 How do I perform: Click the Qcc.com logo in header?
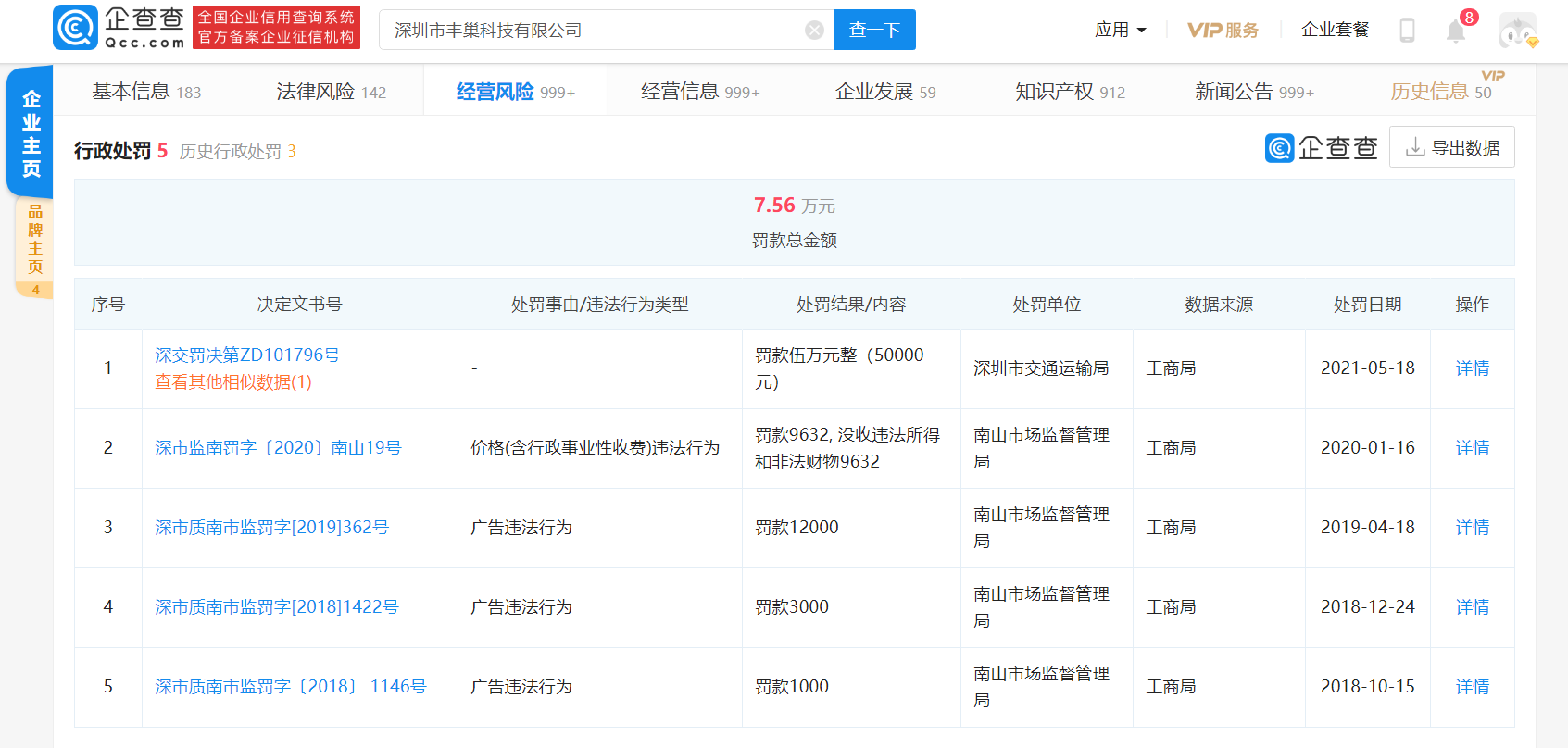[119, 28]
